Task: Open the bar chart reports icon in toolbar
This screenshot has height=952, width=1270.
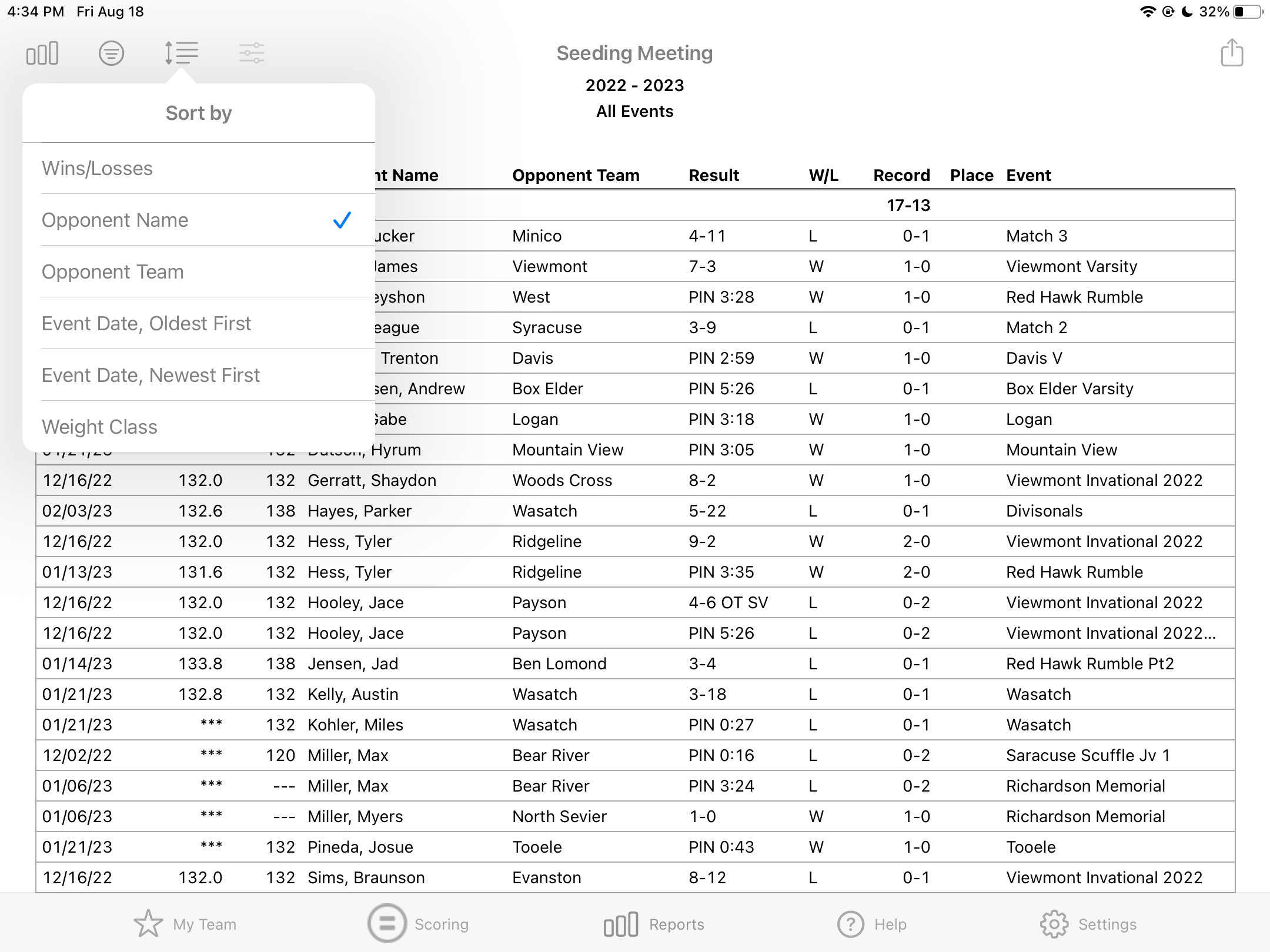Action: [x=42, y=53]
